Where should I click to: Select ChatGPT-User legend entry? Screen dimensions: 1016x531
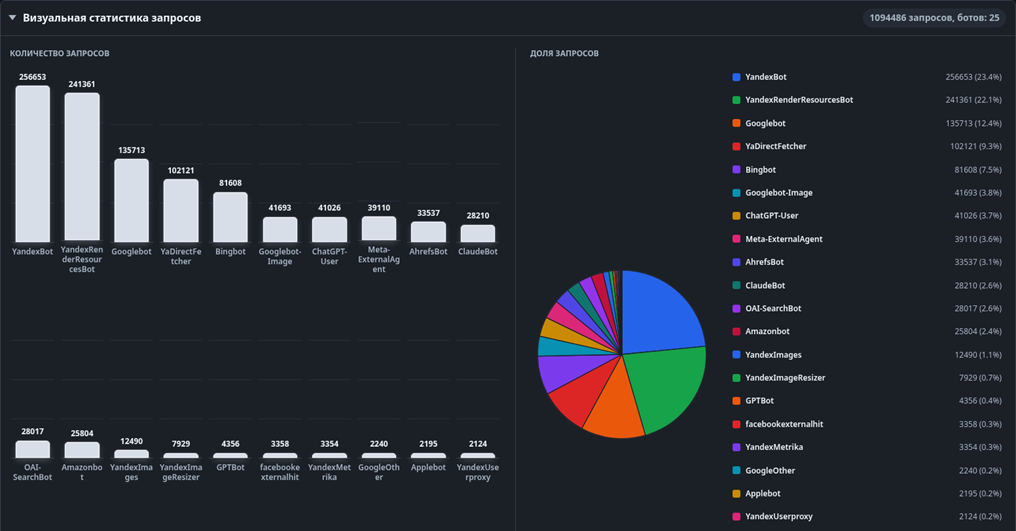click(x=867, y=216)
